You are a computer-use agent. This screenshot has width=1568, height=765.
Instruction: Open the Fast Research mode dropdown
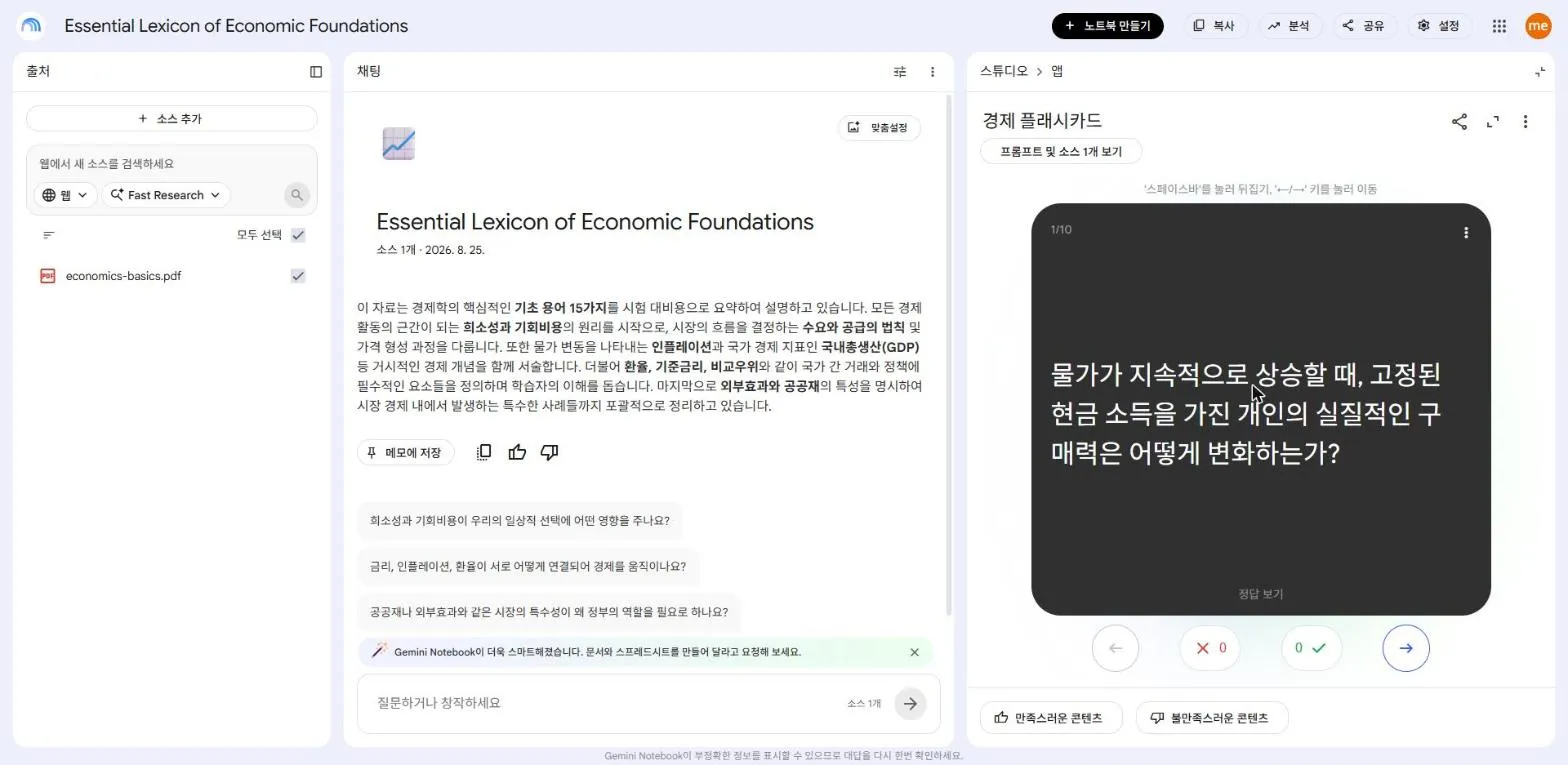pos(166,195)
